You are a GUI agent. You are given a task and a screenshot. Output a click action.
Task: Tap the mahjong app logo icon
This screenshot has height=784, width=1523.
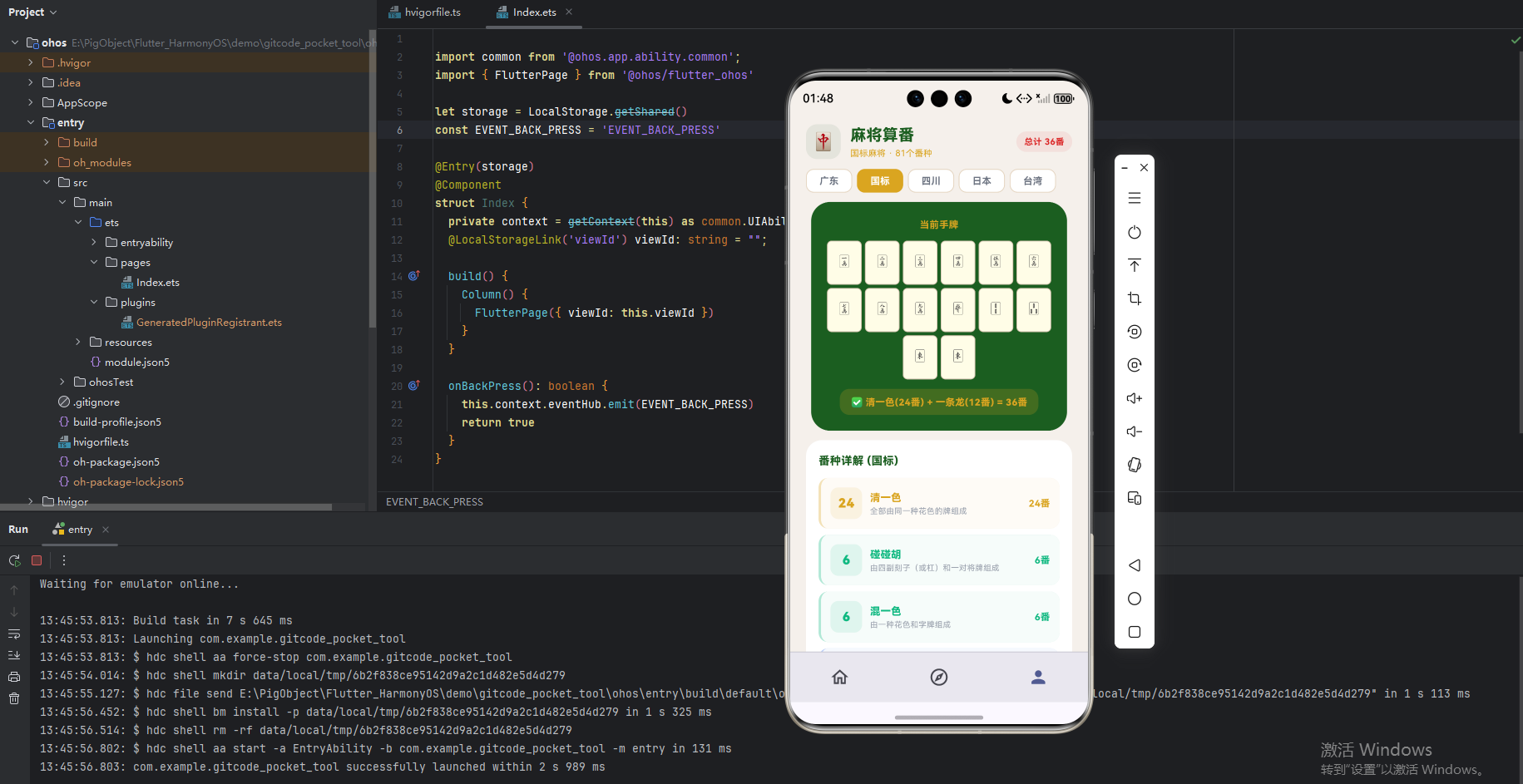coord(823,141)
